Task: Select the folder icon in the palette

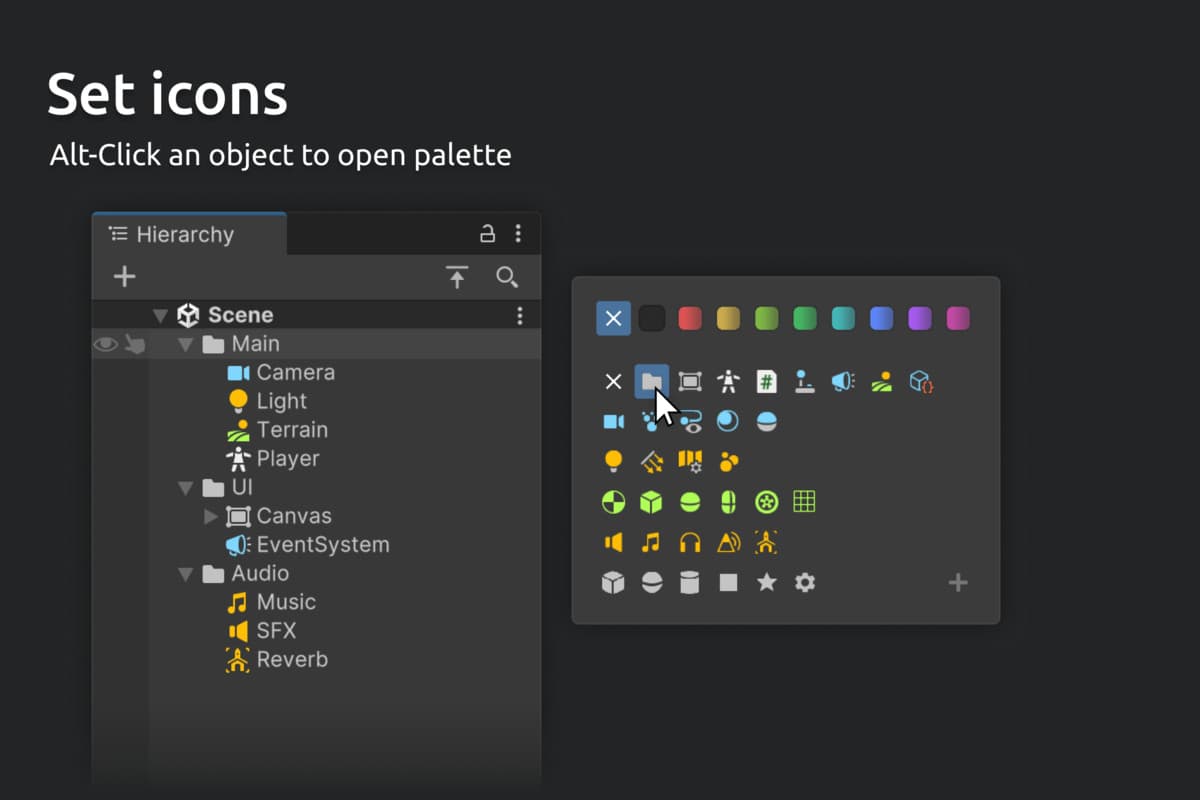Action: coord(651,381)
